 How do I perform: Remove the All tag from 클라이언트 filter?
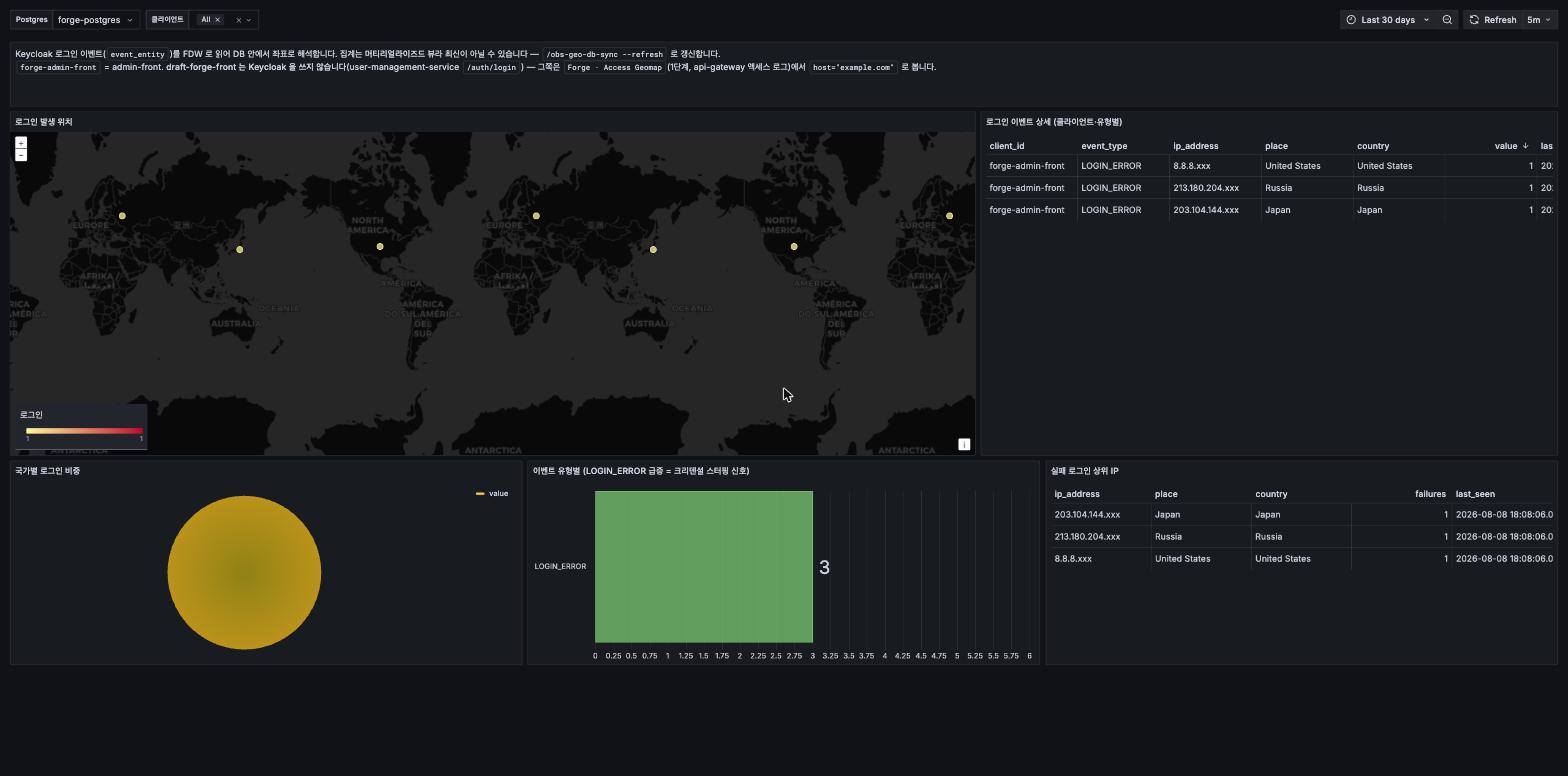(217, 20)
